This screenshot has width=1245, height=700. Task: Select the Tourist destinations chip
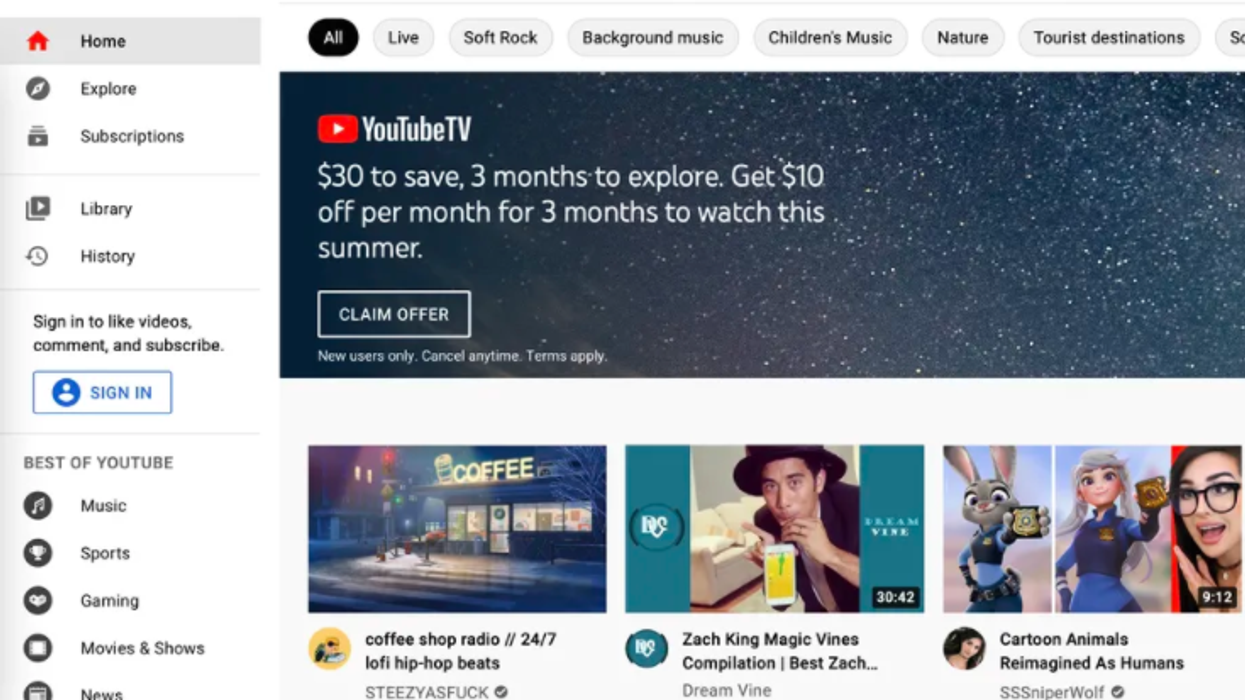pyautogui.click(x=1109, y=38)
